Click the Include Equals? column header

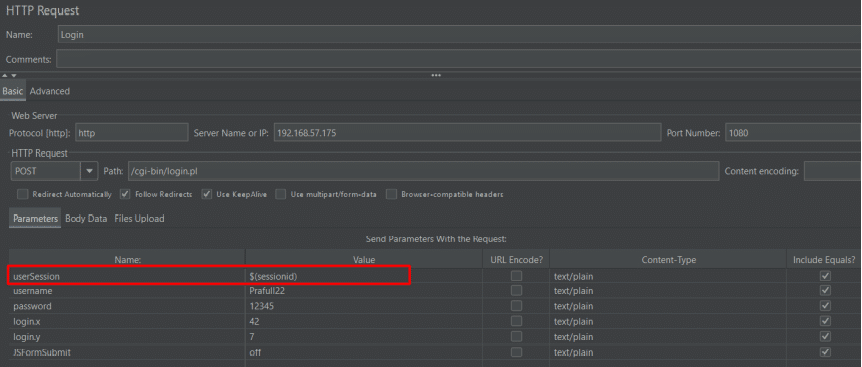(824, 259)
